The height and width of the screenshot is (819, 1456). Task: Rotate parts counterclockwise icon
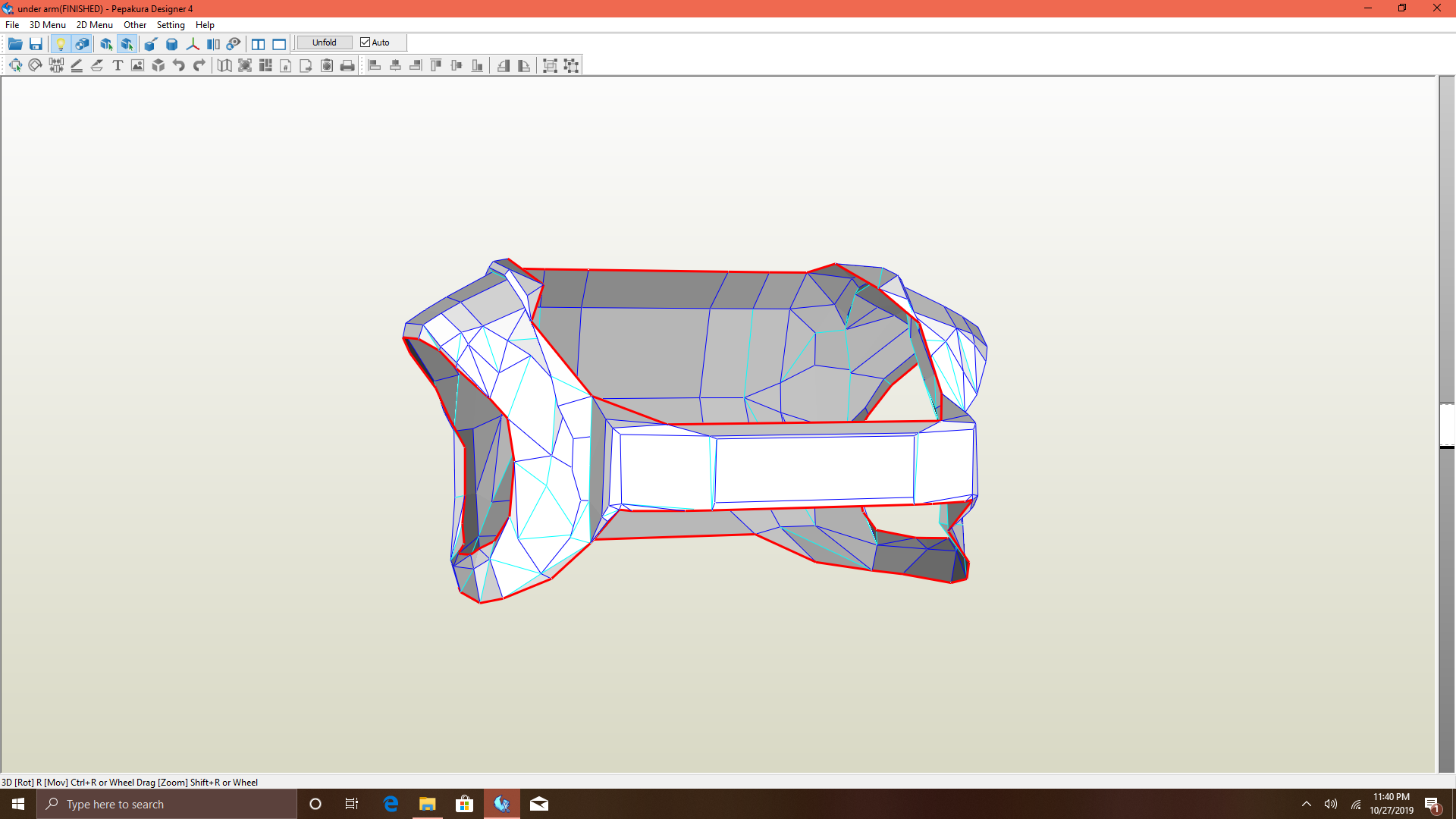[504, 65]
